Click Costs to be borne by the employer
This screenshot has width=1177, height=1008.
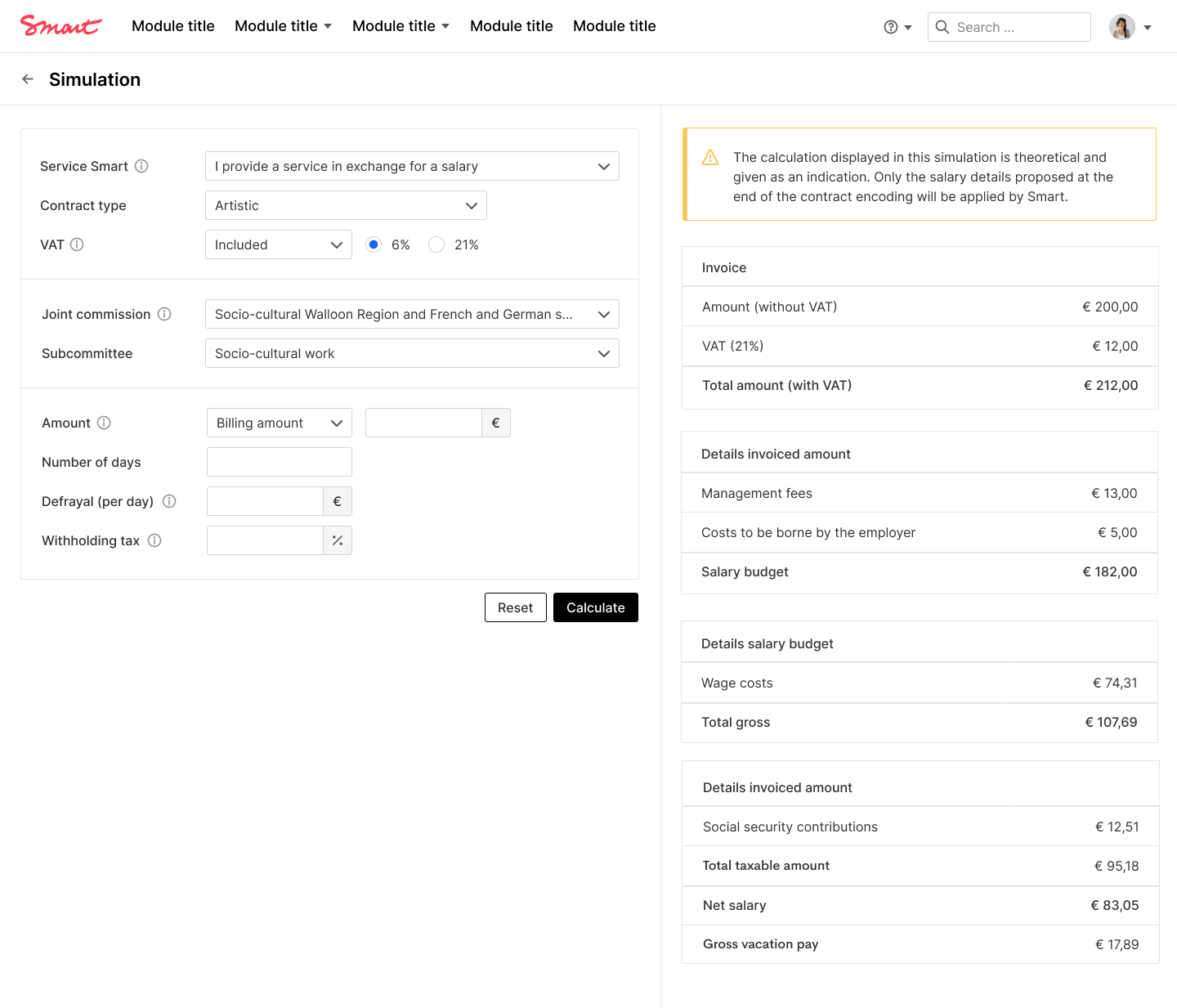coord(808,532)
